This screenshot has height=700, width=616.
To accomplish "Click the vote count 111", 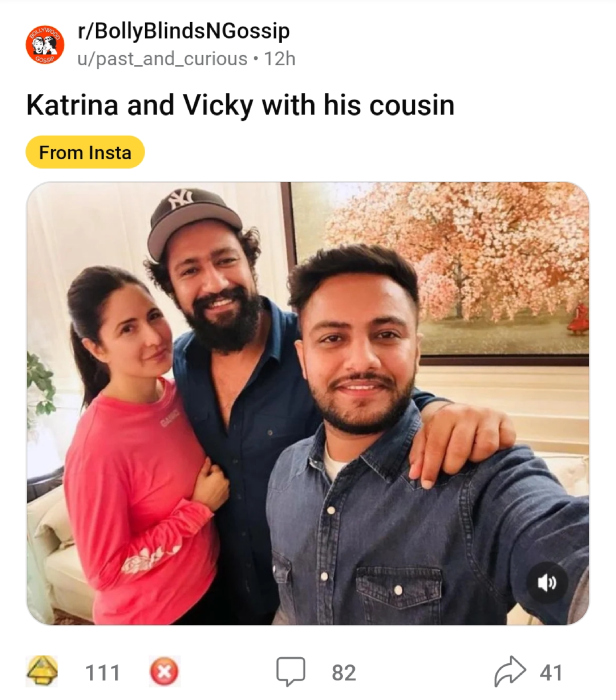I will (x=102, y=672).
